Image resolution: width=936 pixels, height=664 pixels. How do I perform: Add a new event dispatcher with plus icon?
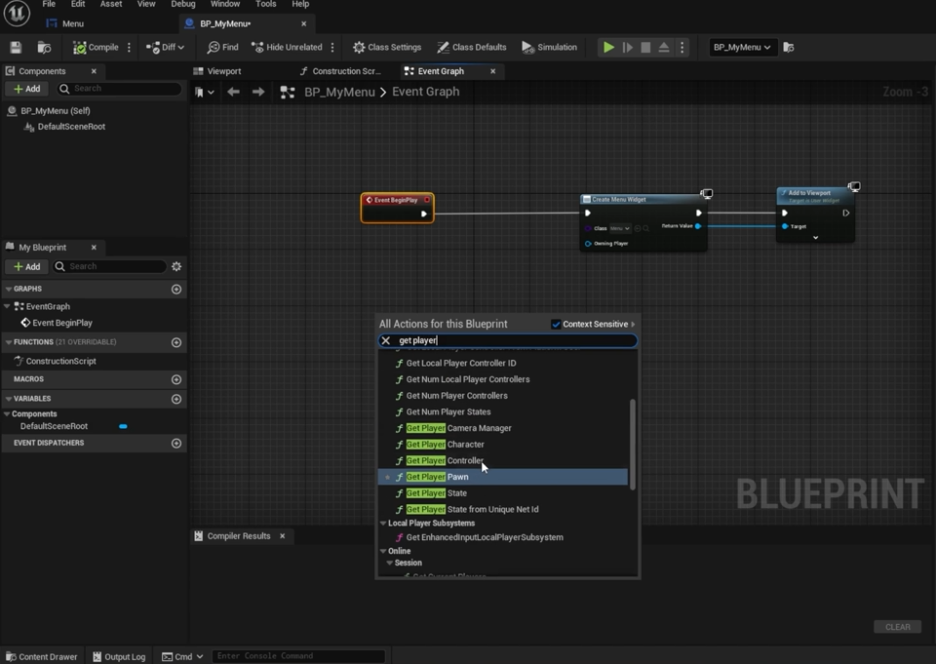coord(176,443)
